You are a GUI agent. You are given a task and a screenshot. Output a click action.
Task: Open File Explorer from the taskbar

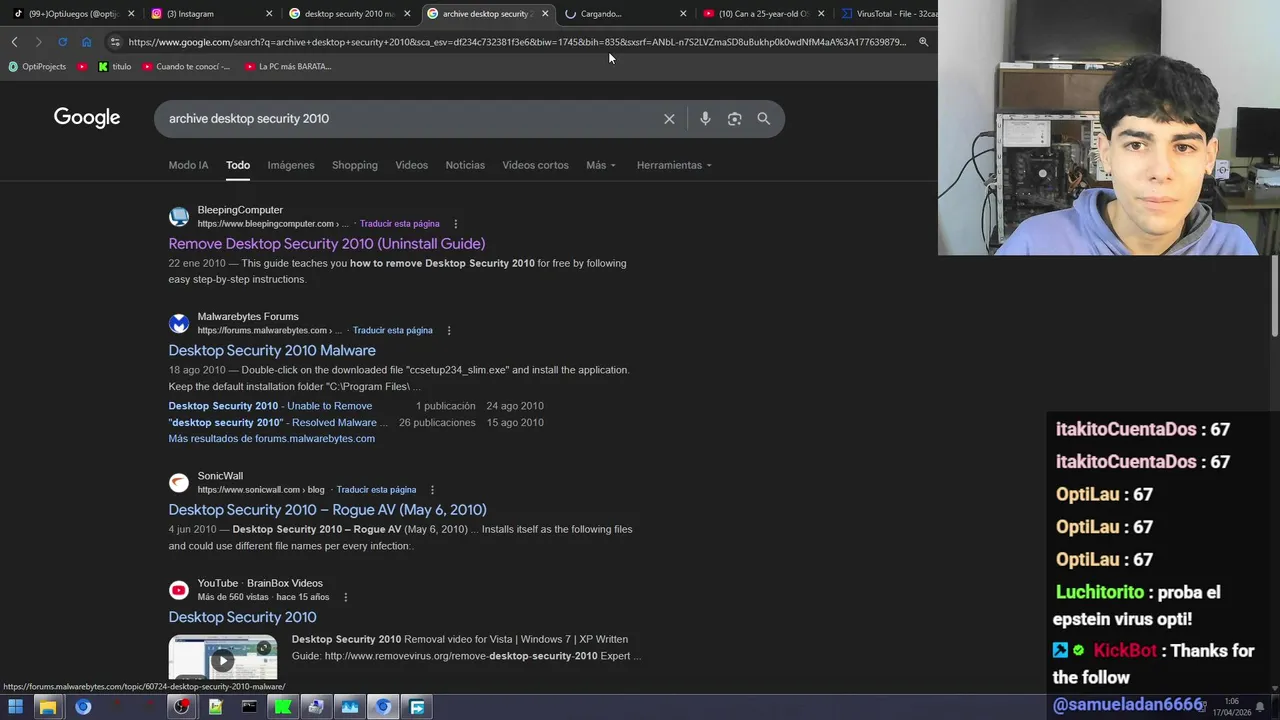pos(48,707)
